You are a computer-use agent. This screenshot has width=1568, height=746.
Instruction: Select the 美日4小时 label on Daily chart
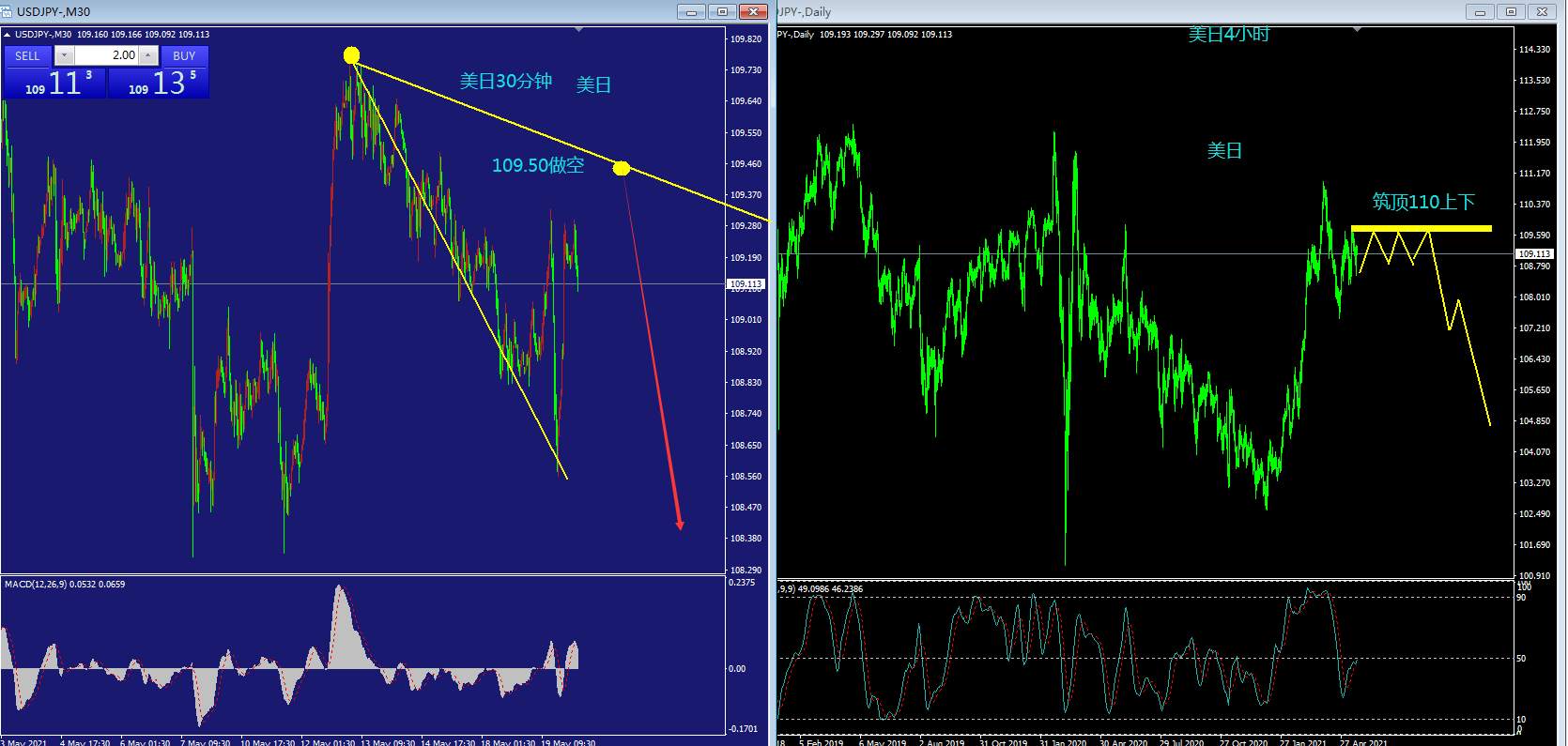[1228, 34]
